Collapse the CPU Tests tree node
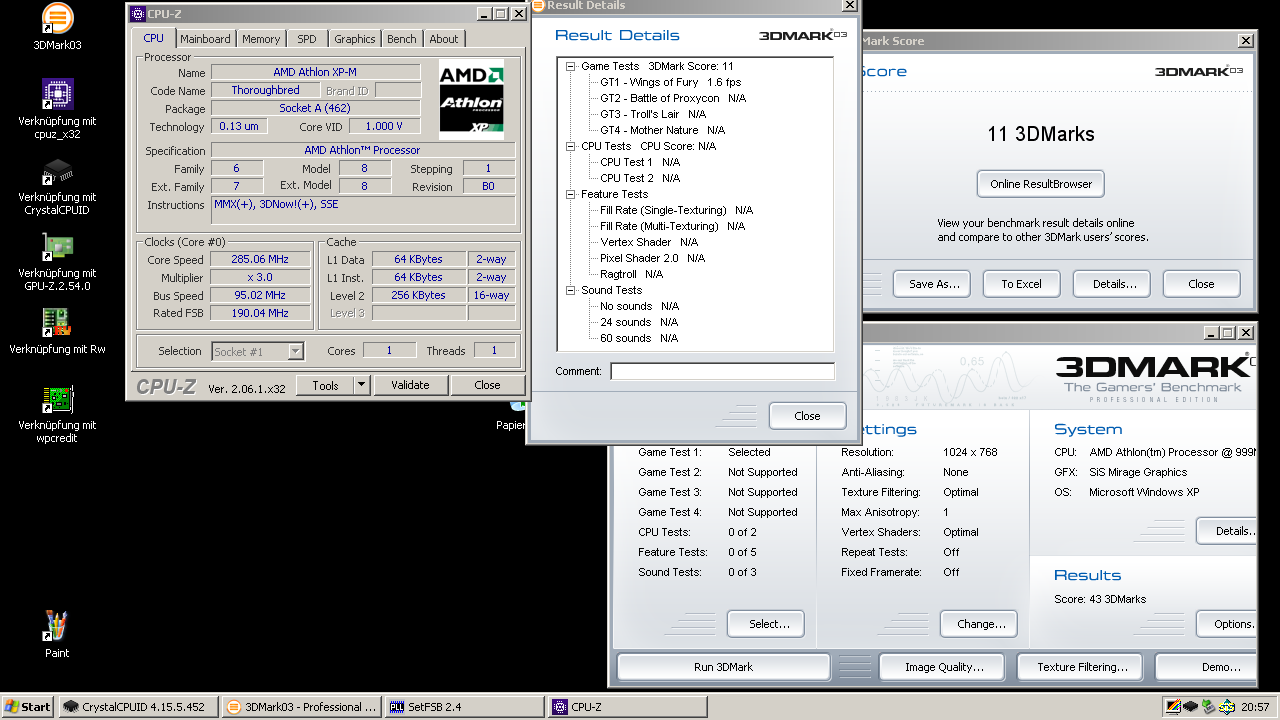Image resolution: width=1280 pixels, height=720 pixels. tap(570, 146)
